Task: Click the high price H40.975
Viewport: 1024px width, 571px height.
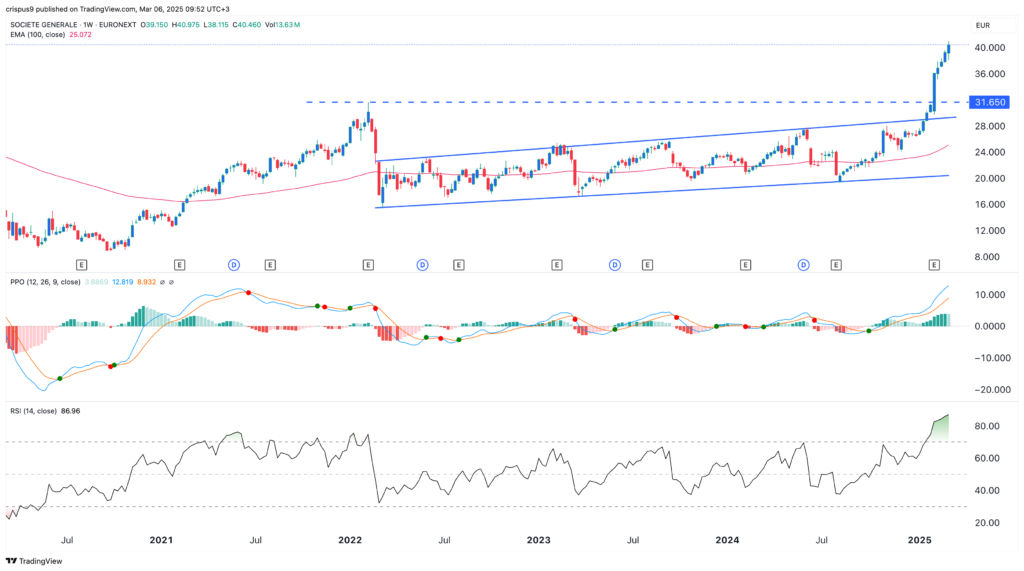Action: click(186, 25)
